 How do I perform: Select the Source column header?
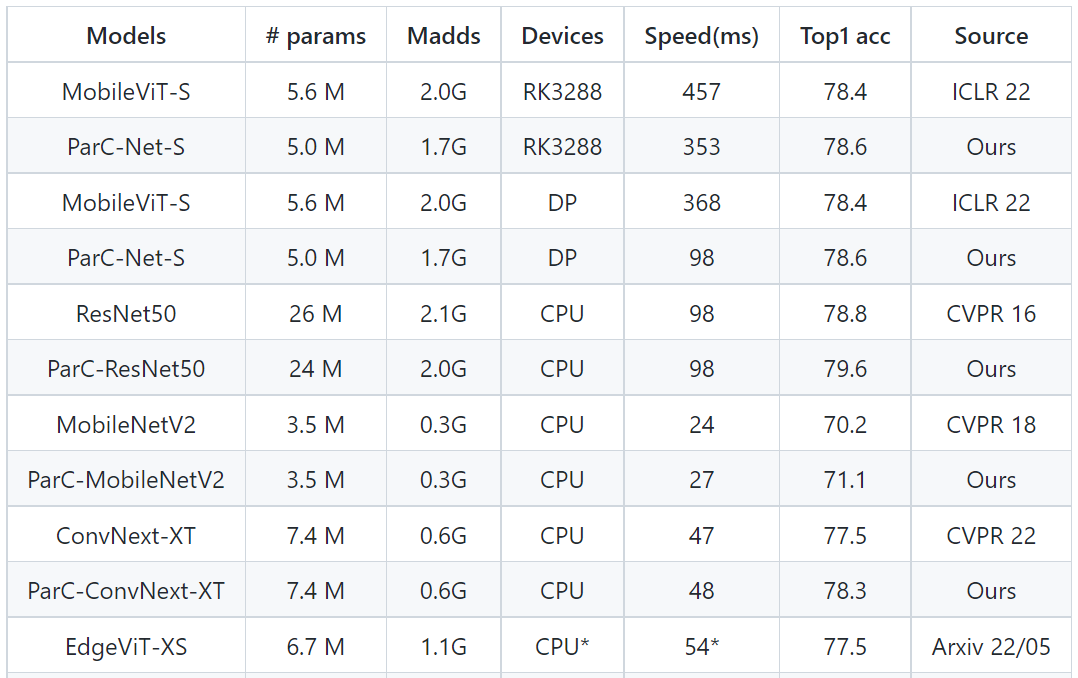[991, 36]
